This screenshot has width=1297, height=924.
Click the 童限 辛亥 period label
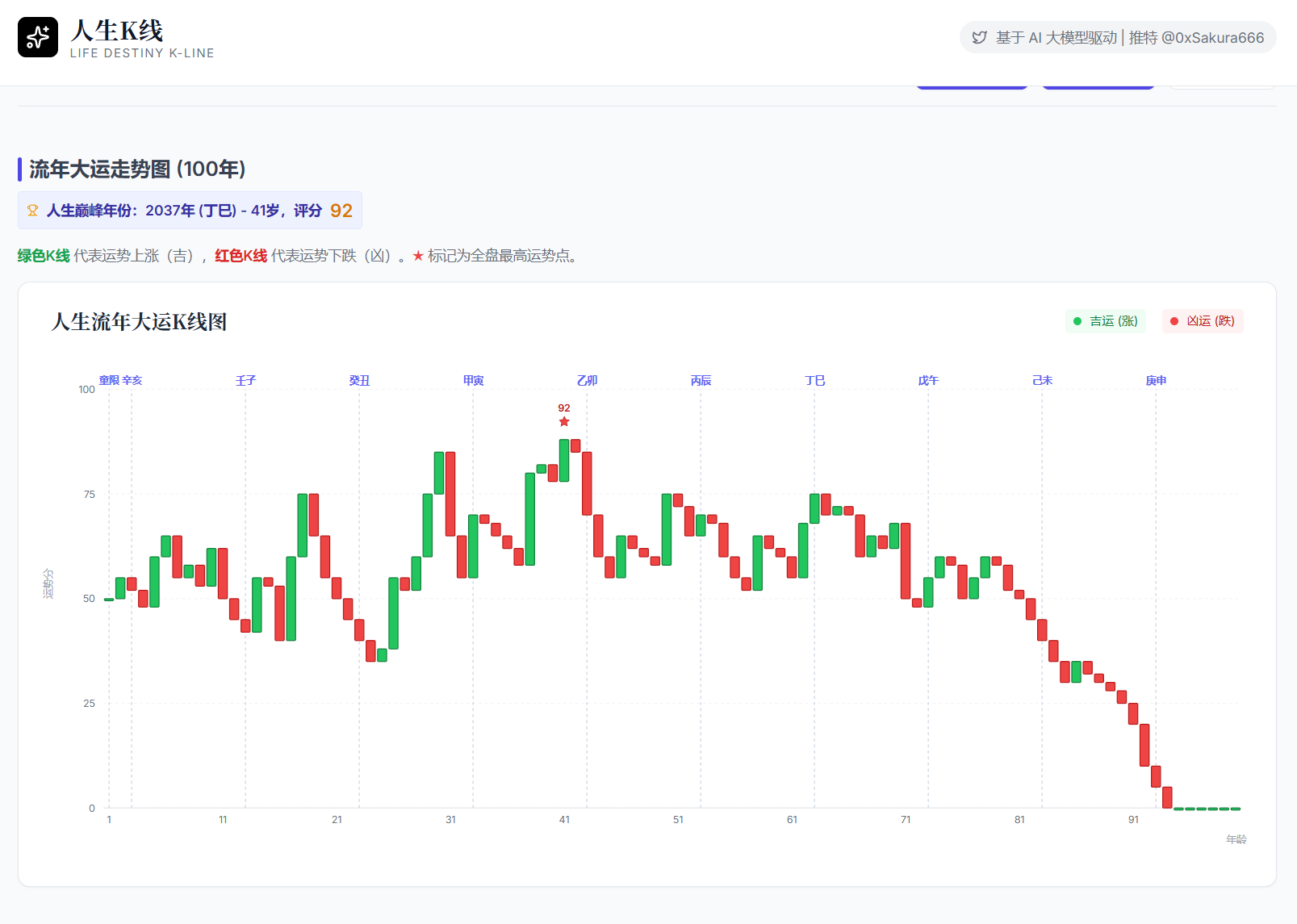(x=120, y=380)
